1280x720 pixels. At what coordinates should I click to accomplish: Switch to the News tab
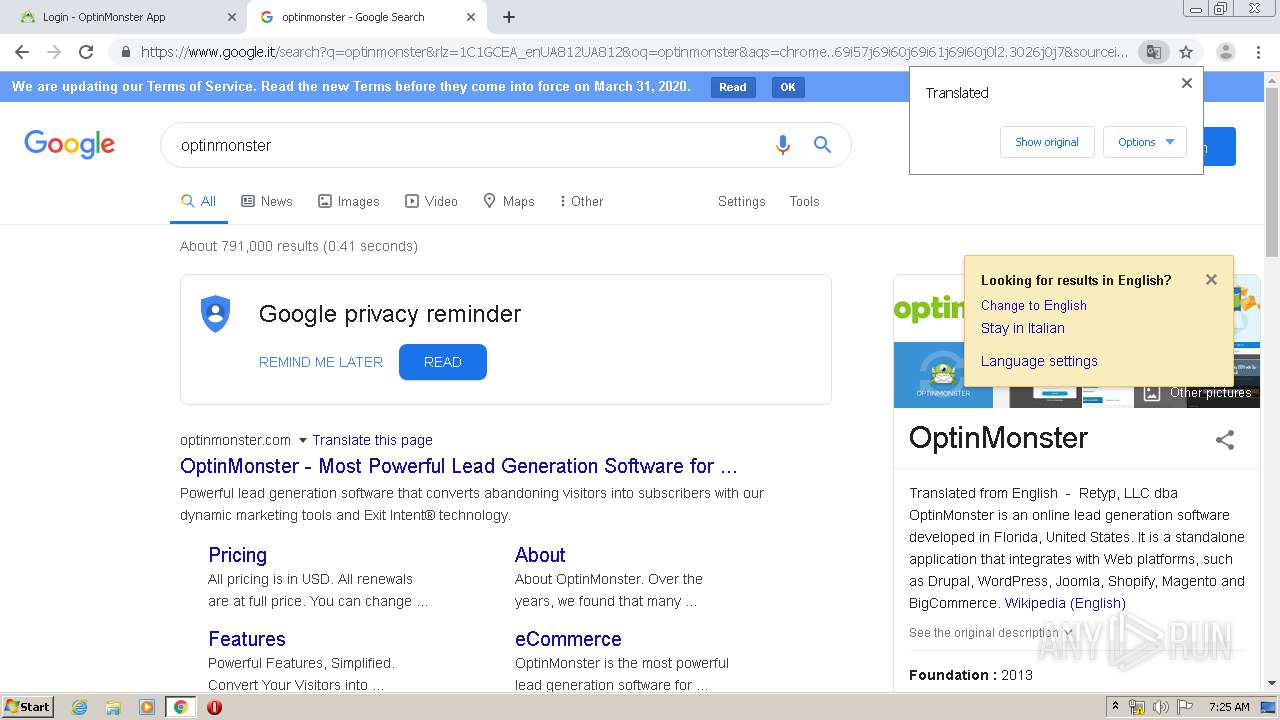267,201
